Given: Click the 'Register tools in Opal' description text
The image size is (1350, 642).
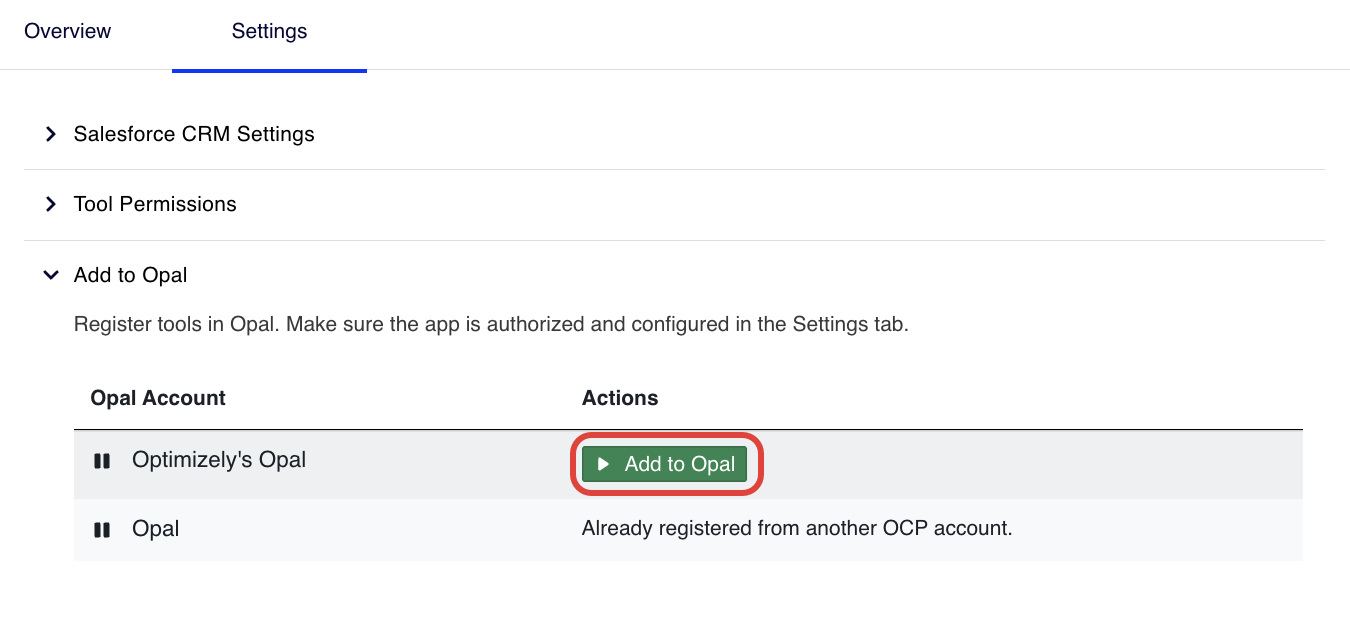Looking at the screenshot, I should 491,325.
